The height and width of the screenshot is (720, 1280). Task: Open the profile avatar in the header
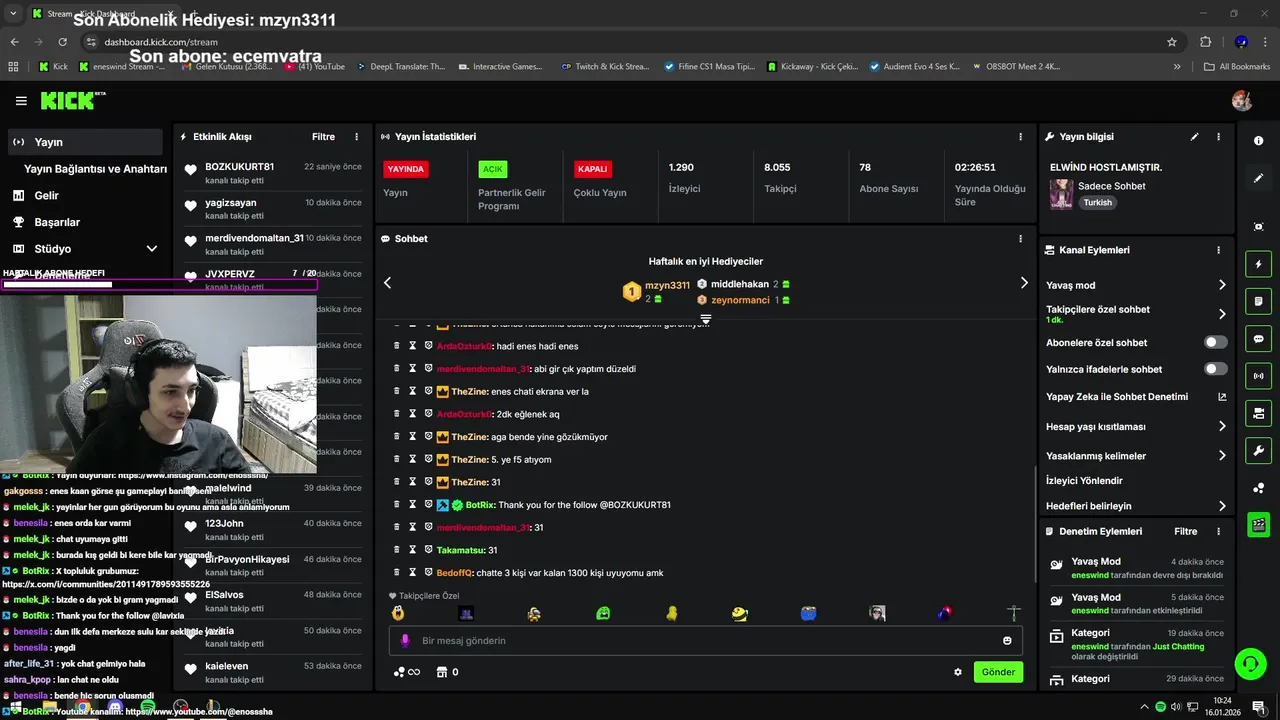pyautogui.click(x=1241, y=101)
